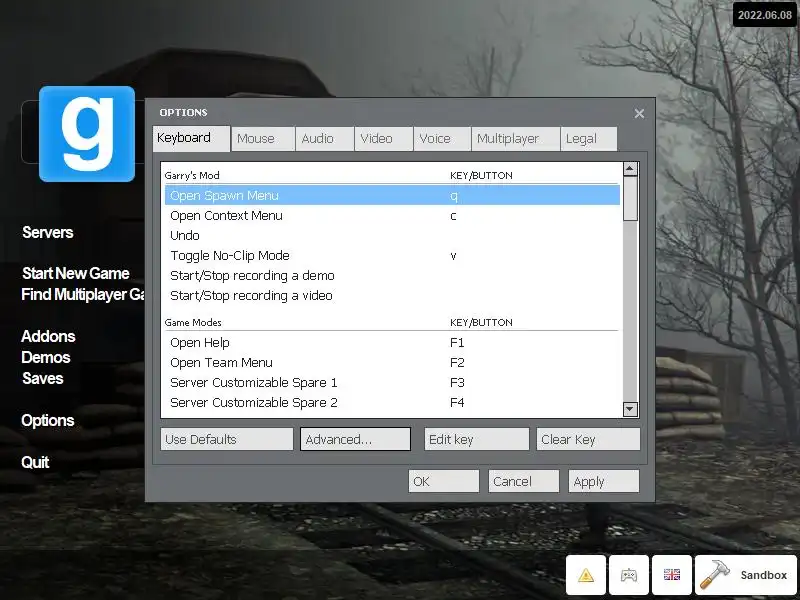Click the Garry's Mod g logo
The image size is (800, 600).
click(x=87, y=134)
